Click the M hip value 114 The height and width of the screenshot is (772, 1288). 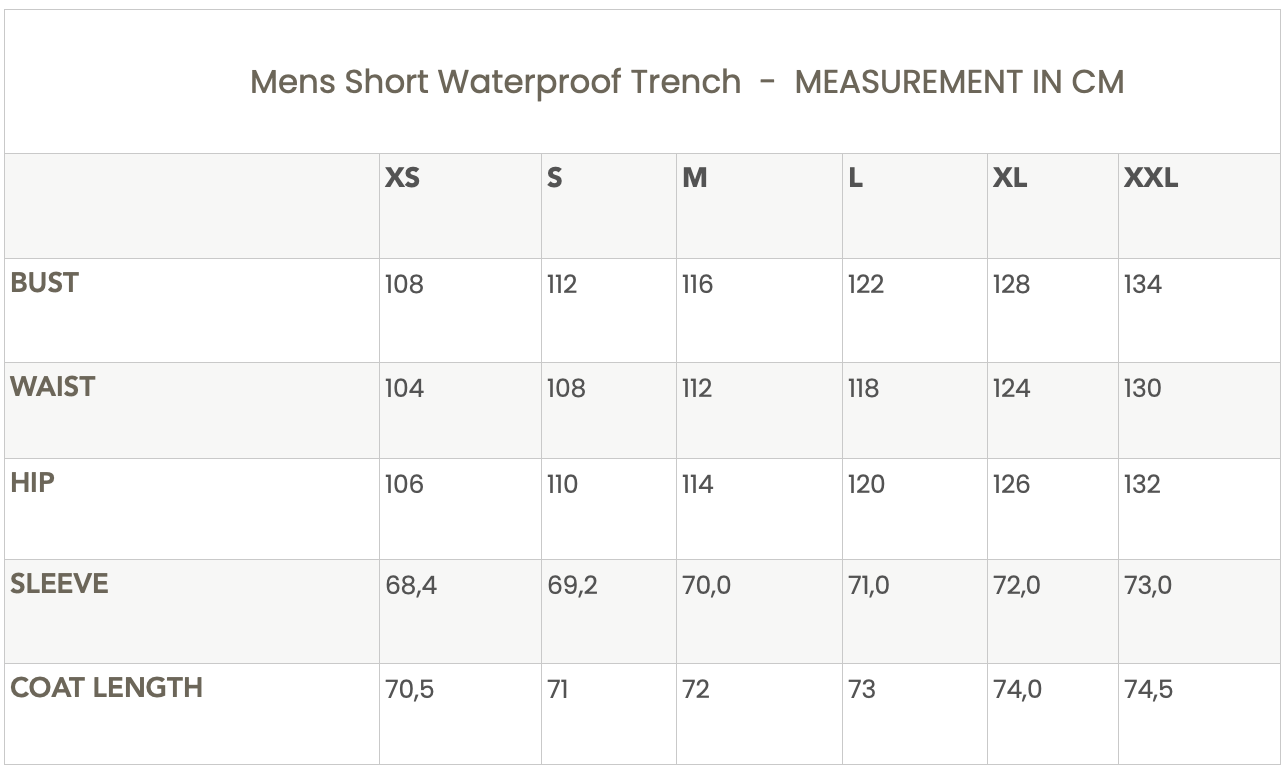click(697, 485)
